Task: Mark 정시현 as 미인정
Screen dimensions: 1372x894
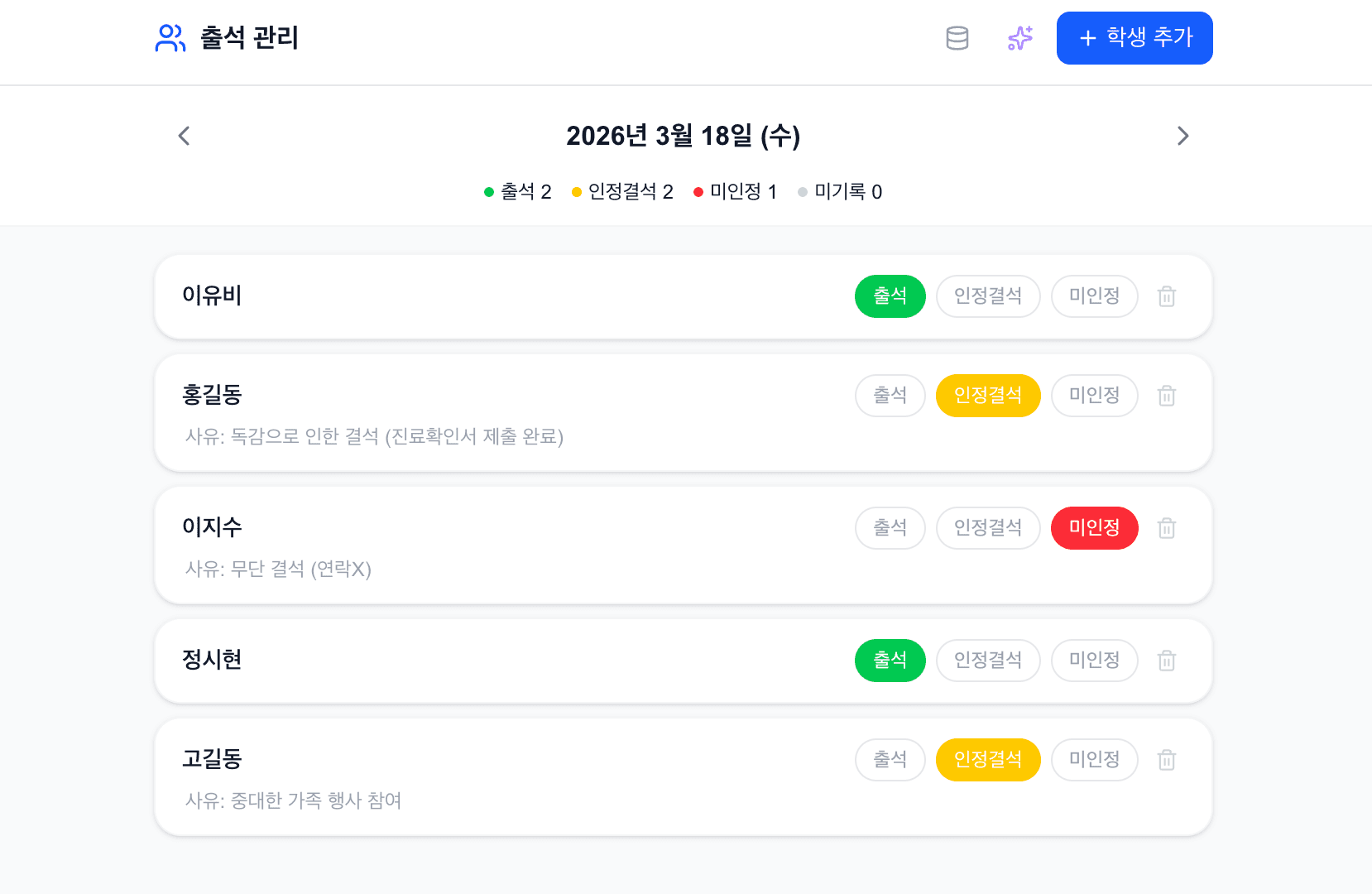Action: pos(1094,661)
